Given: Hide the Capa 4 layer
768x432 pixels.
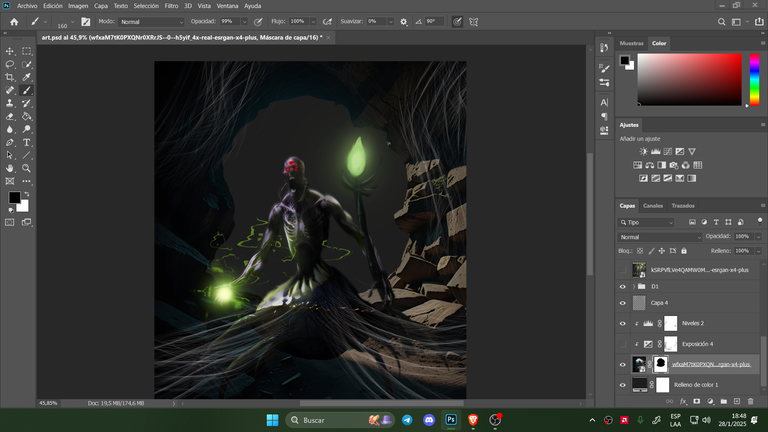Looking at the screenshot, I should (x=623, y=303).
